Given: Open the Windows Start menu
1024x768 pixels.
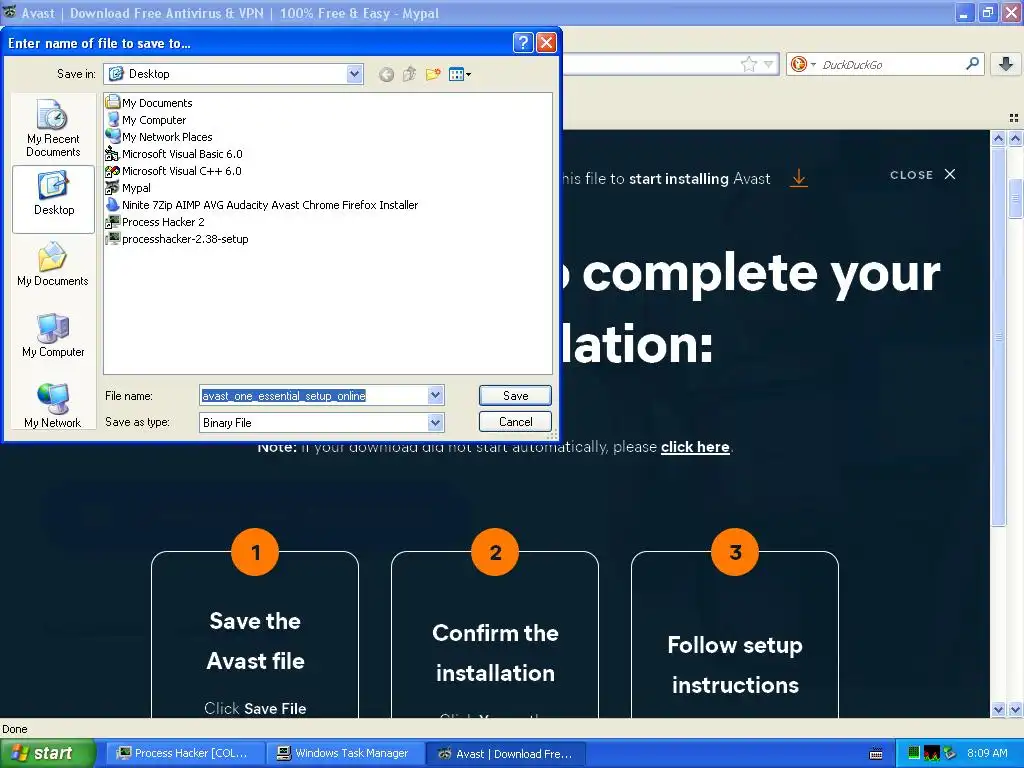Looking at the screenshot, I should click(48, 753).
